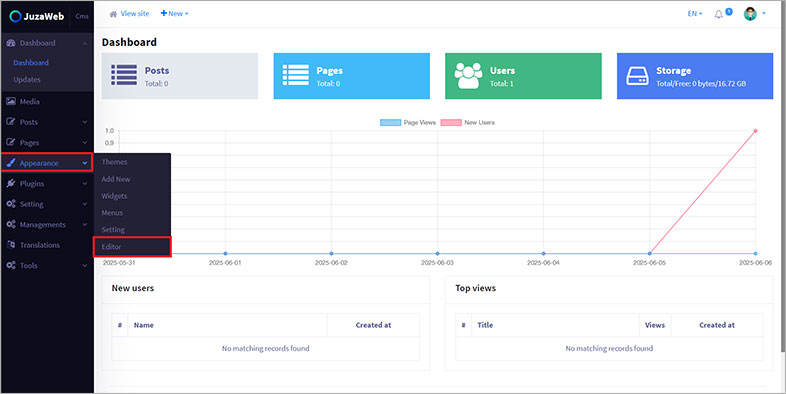786x394 pixels.
Task: Click the Plugins plug icon
Action: click(x=11, y=183)
